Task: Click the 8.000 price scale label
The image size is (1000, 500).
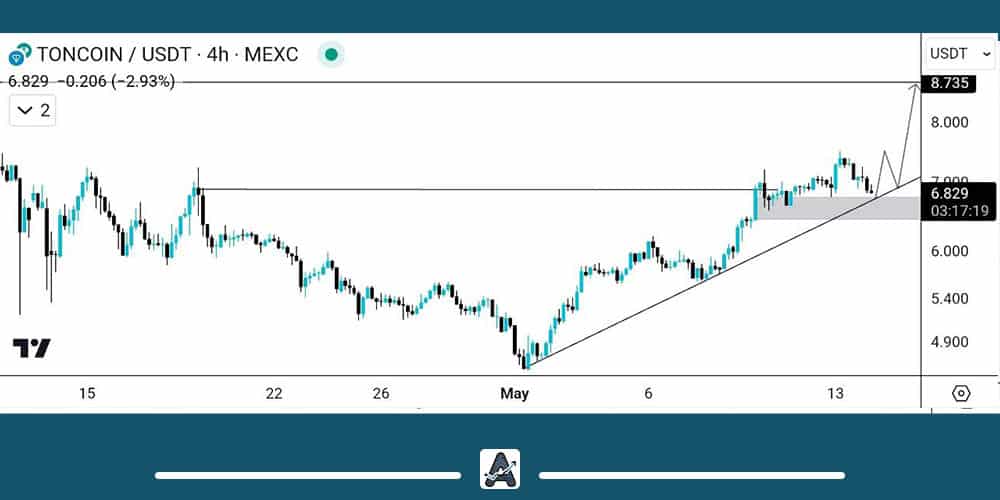Action: (949, 123)
